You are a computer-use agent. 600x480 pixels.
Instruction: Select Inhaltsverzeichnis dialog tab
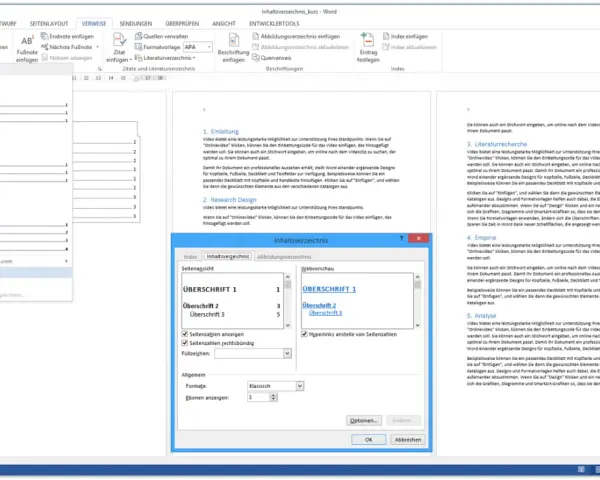pos(228,256)
